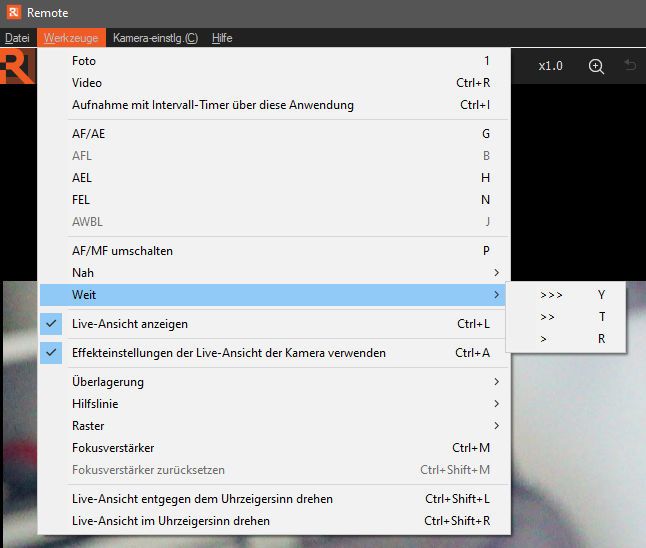This screenshot has height=548, width=646.
Task: Open the Datei menu
Action: (x=17, y=38)
